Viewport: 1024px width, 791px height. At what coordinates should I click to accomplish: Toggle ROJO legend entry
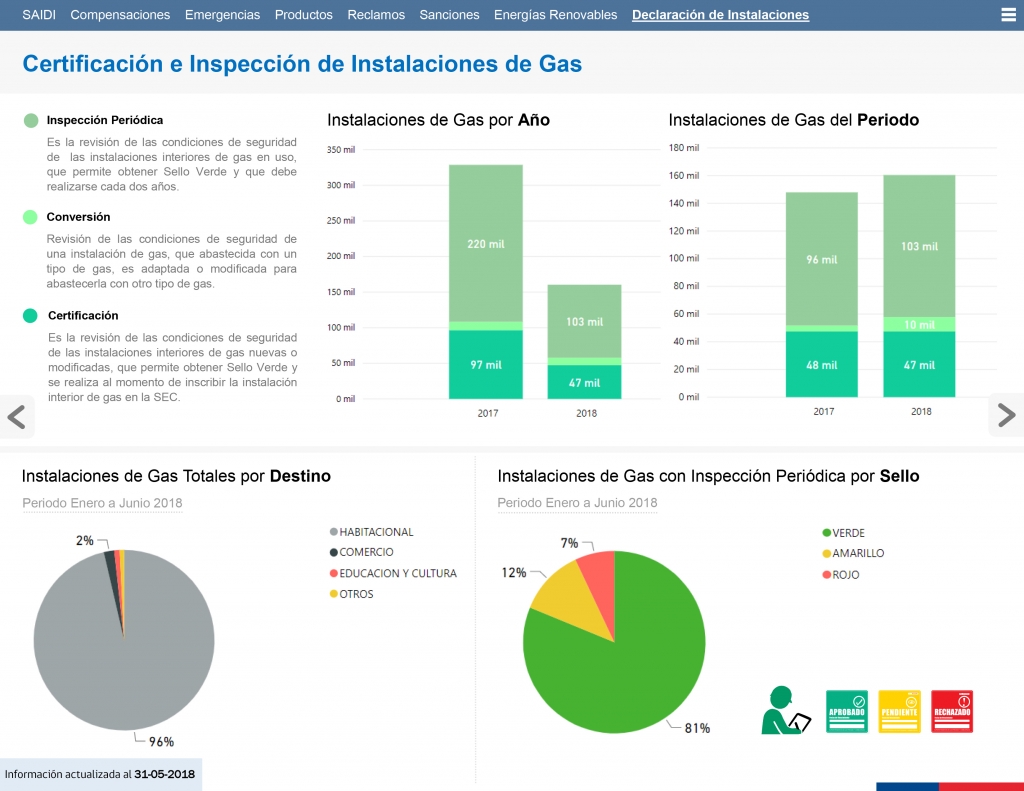click(x=841, y=575)
